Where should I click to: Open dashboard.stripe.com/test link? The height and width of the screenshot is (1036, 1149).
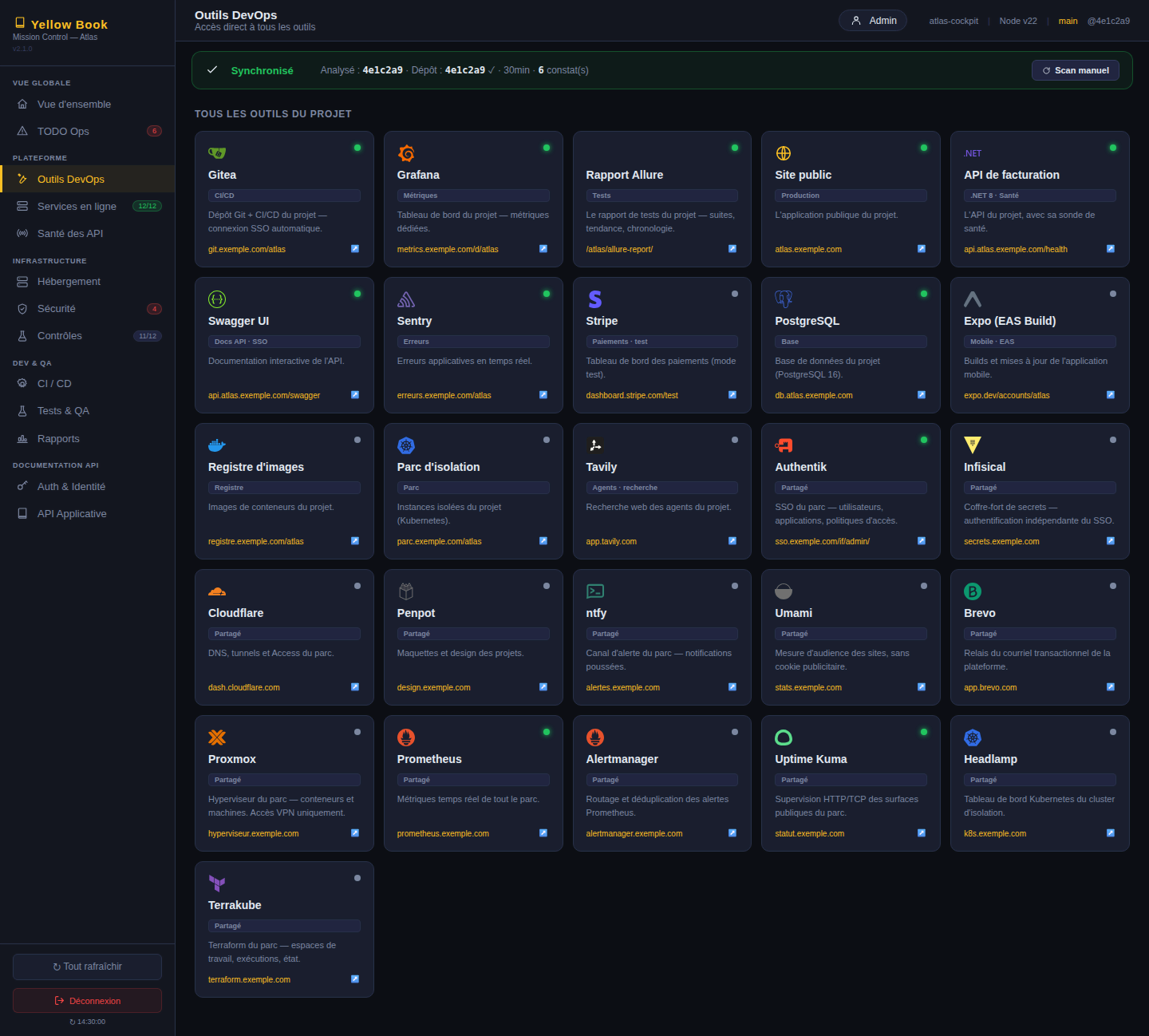[x=632, y=395]
